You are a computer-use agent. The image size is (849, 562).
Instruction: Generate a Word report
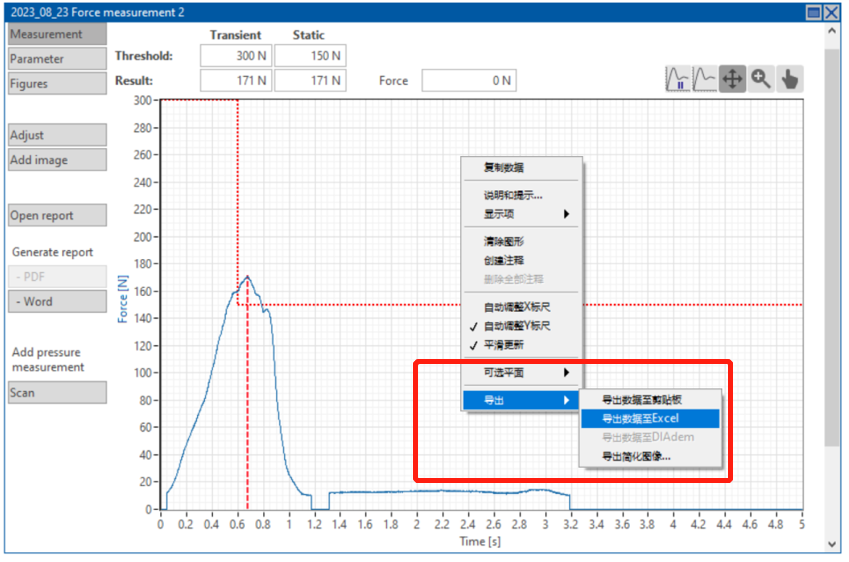(57, 301)
